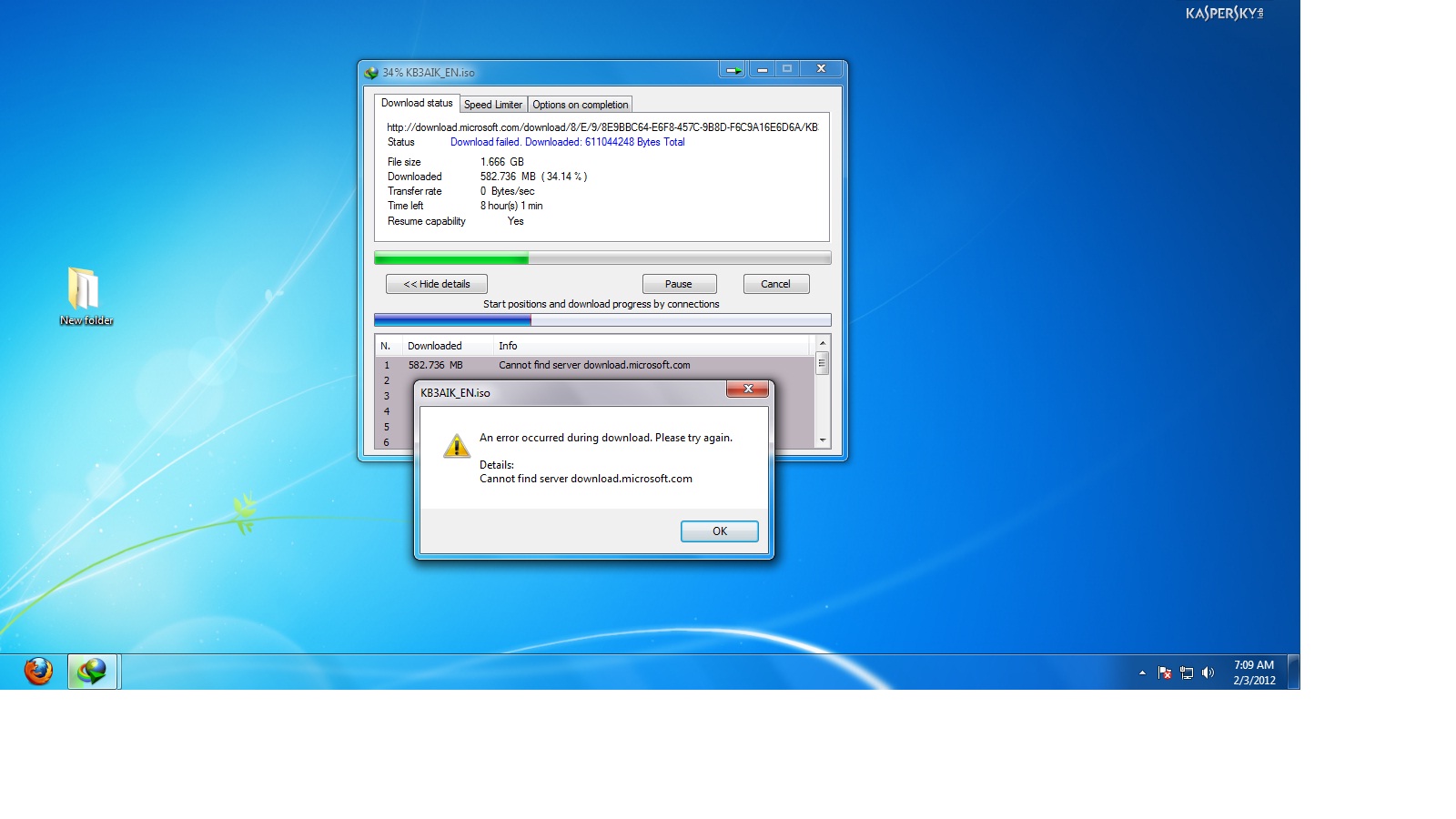This screenshot has width=1456, height=819.
Task: Click the '8 hour(s) 1 min' time left value
Action: (x=511, y=206)
